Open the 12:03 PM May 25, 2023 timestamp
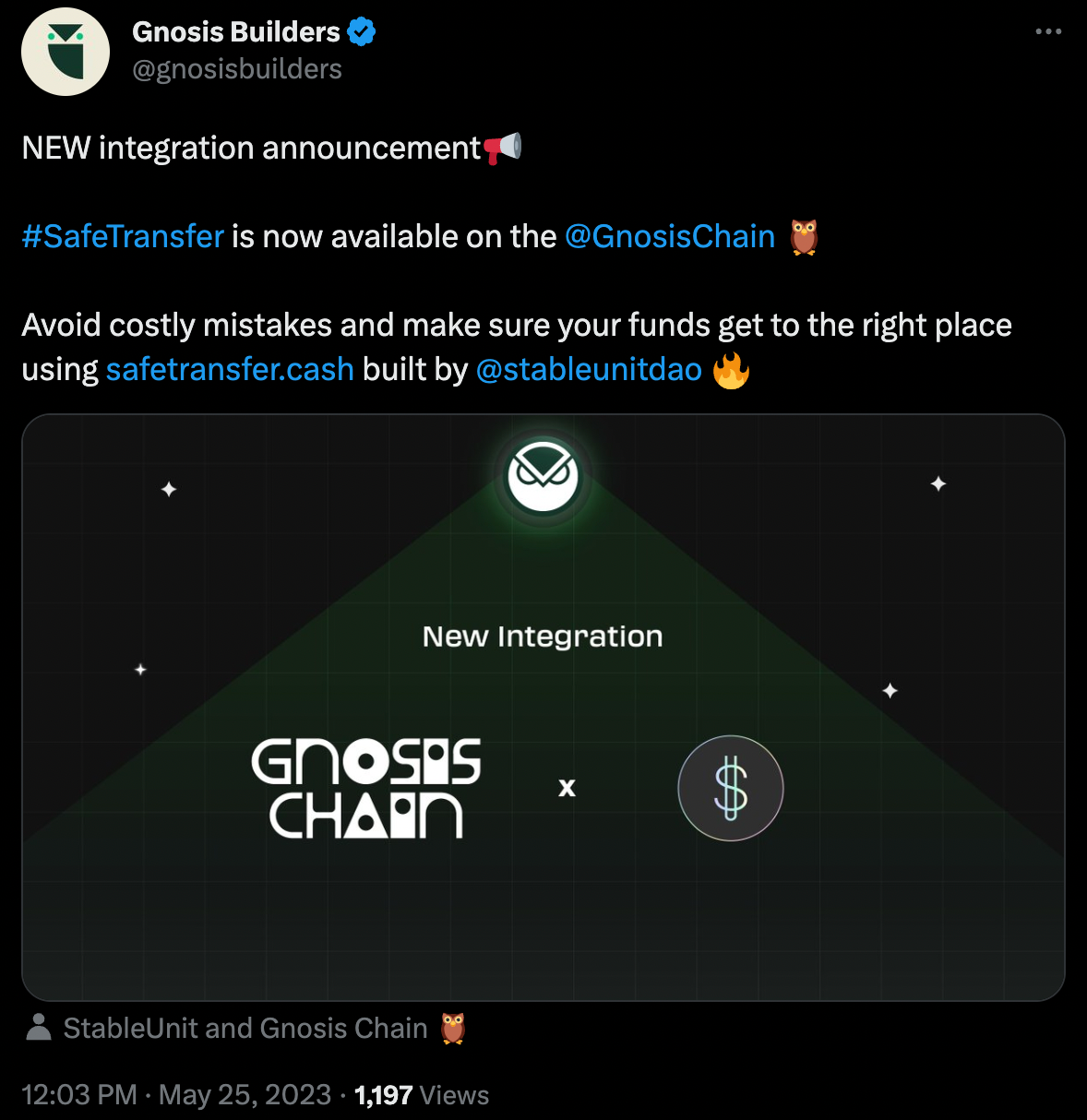The width and height of the screenshot is (1087, 1120). tap(176, 1095)
